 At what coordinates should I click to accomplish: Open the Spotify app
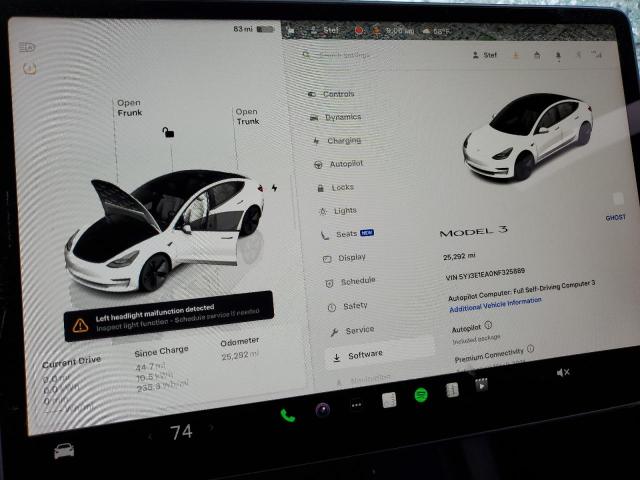click(x=421, y=395)
